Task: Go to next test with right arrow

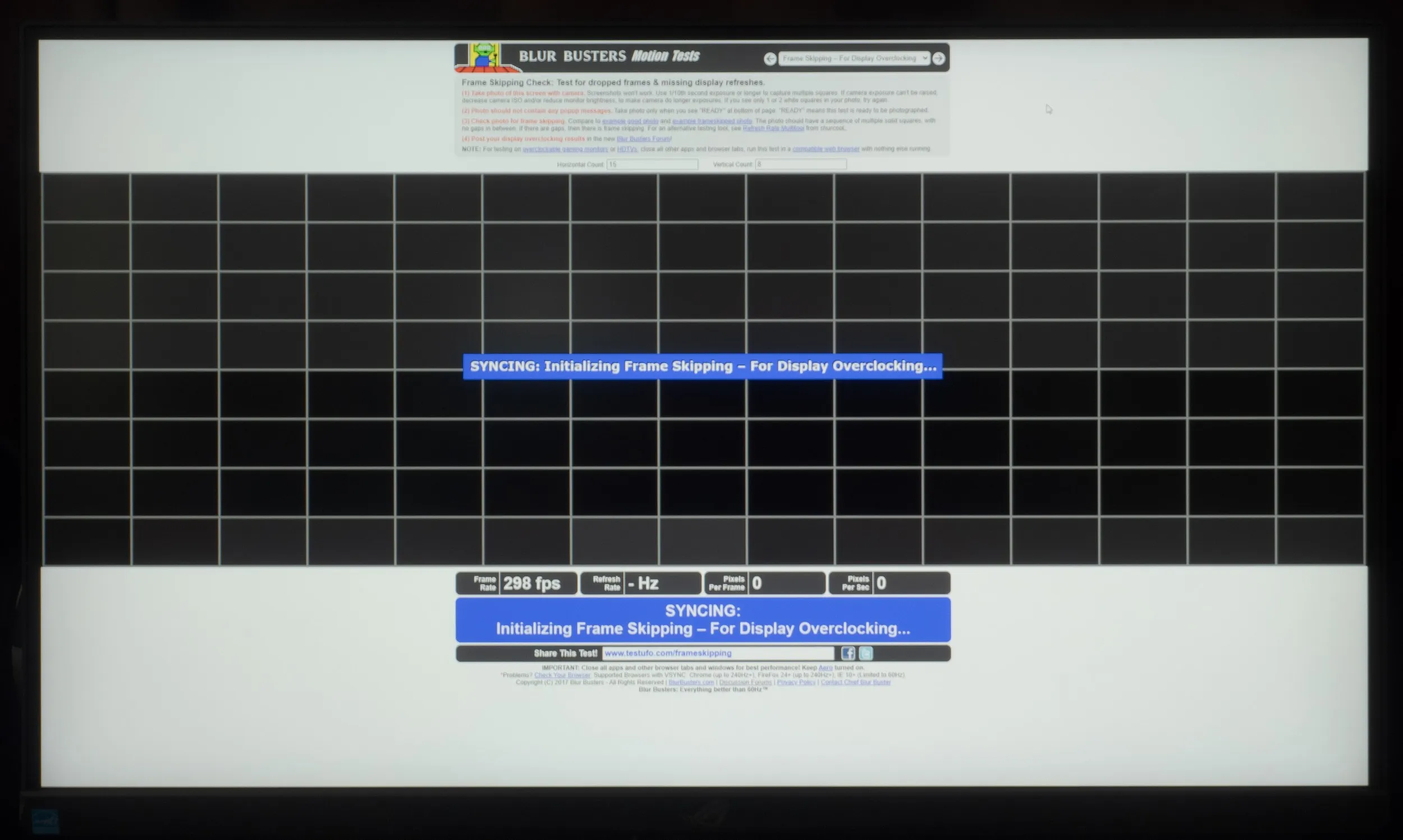Action: [938, 58]
